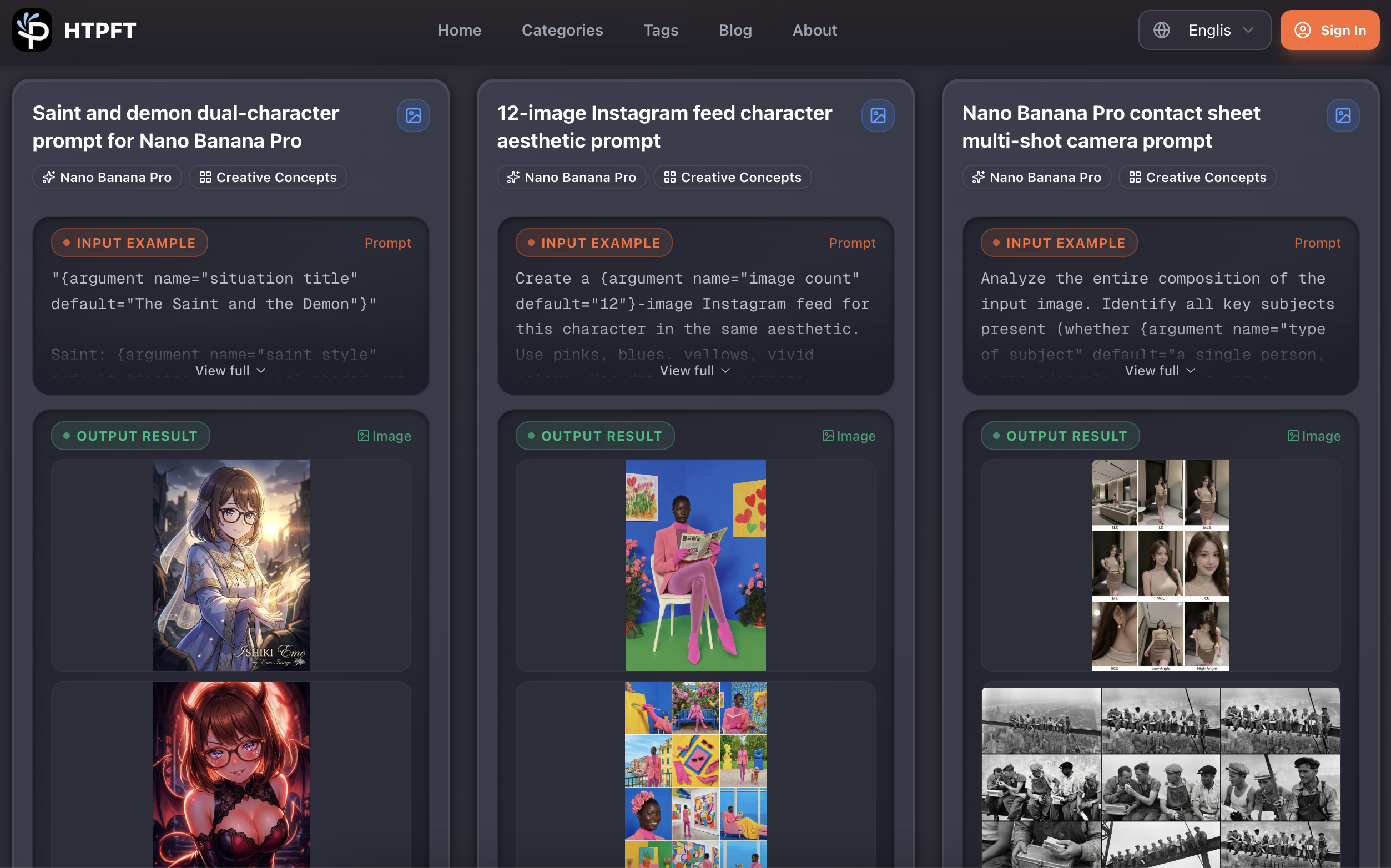Click image icon on Saint and demon card
Image resolution: width=1391 pixels, height=868 pixels.
tap(414, 115)
